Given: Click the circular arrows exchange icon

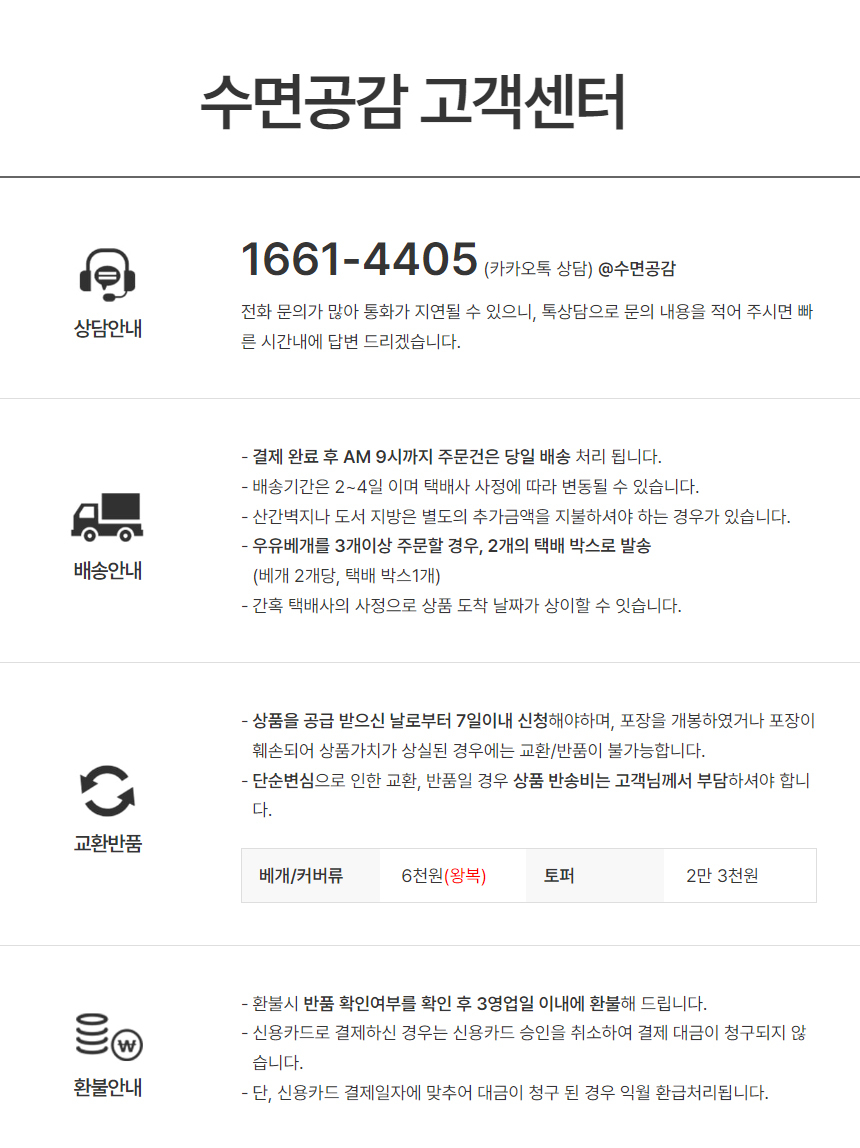Looking at the screenshot, I should (107, 789).
